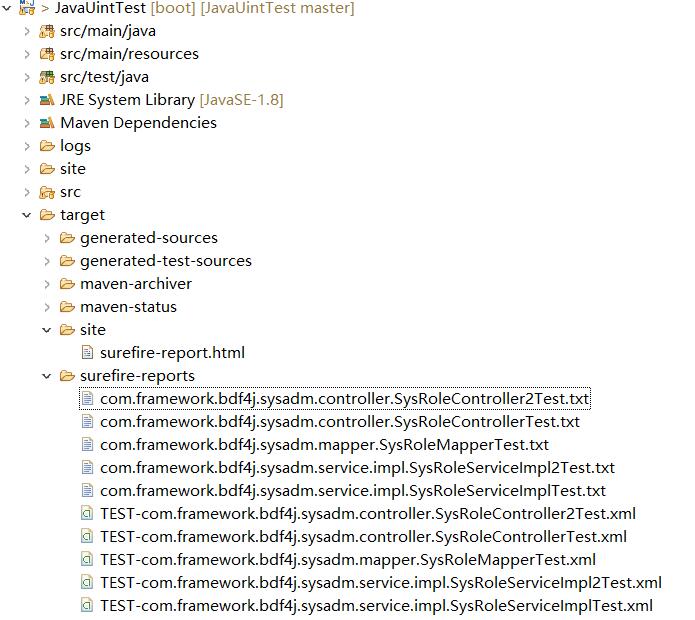Click the src/main/resources package folder icon

tap(47, 54)
